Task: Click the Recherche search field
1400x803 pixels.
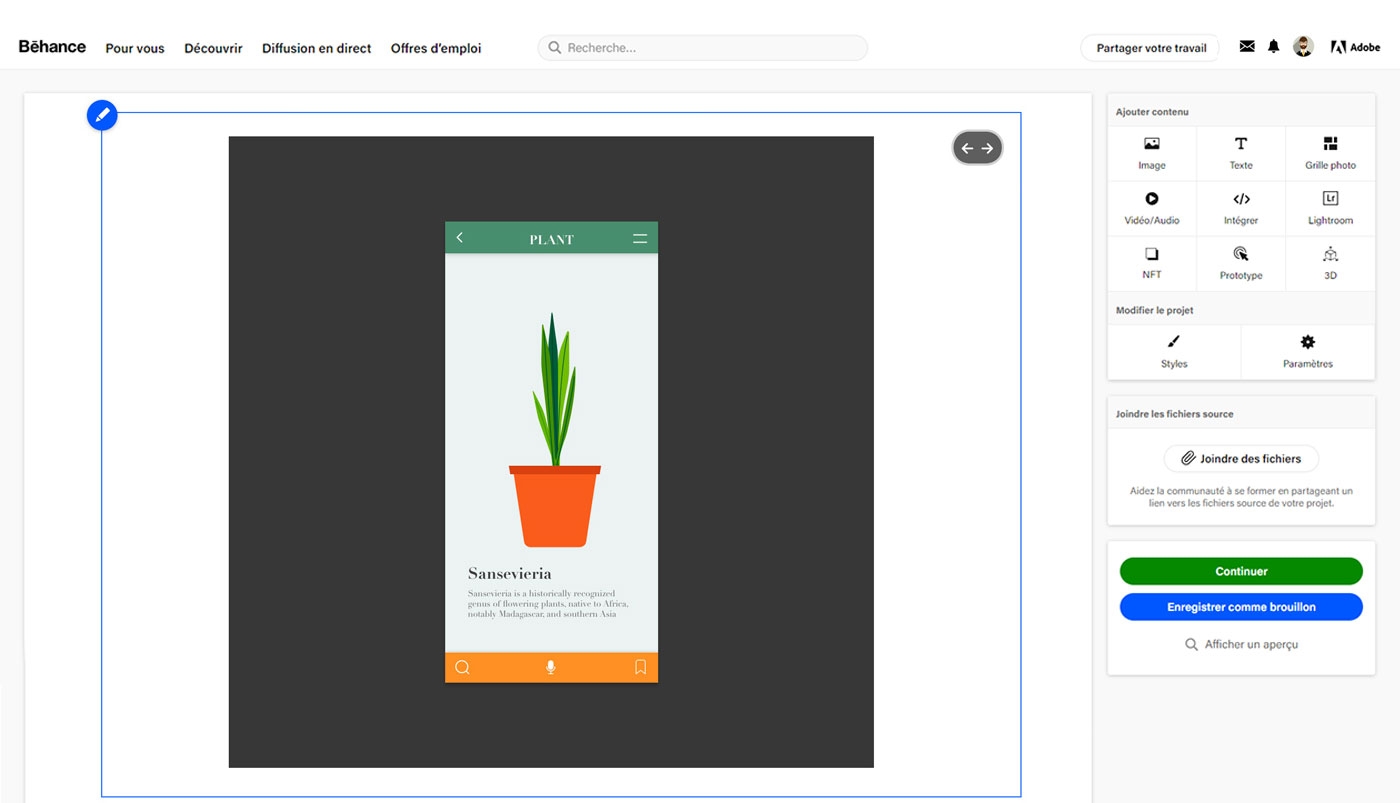Action: 702,47
